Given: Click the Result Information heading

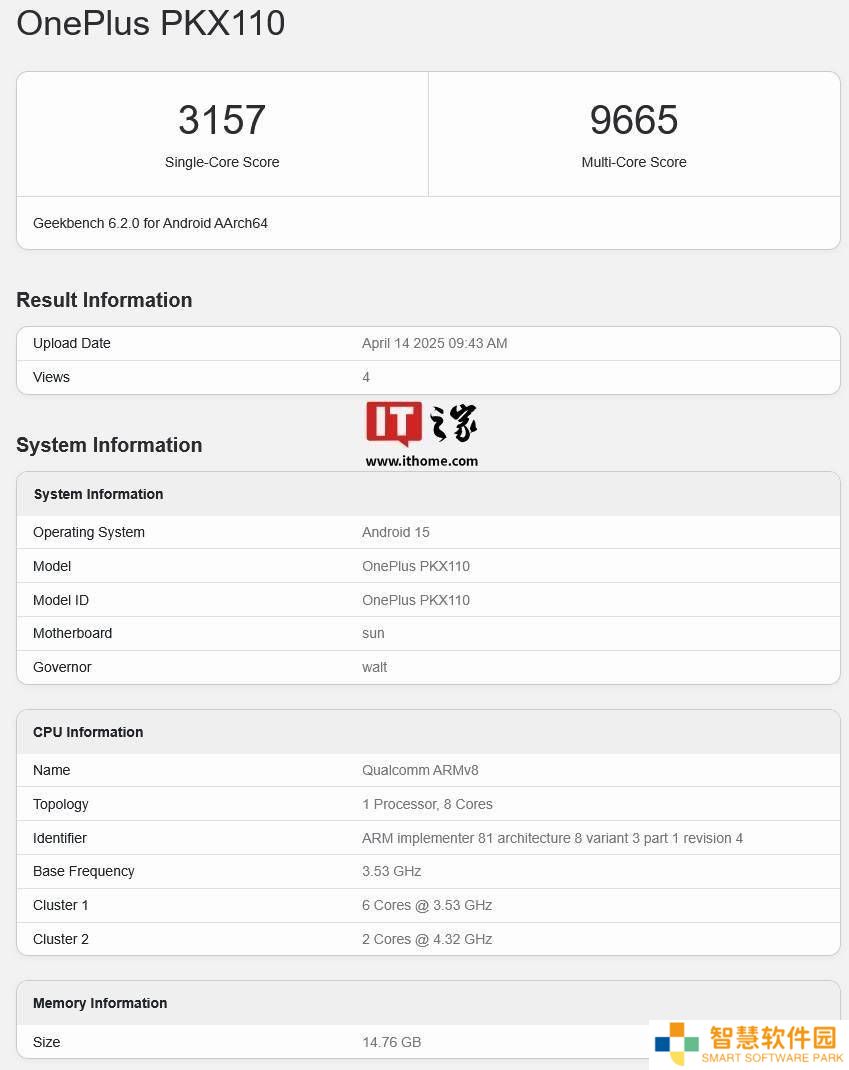Looking at the screenshot, I should (x=104, y=300).
